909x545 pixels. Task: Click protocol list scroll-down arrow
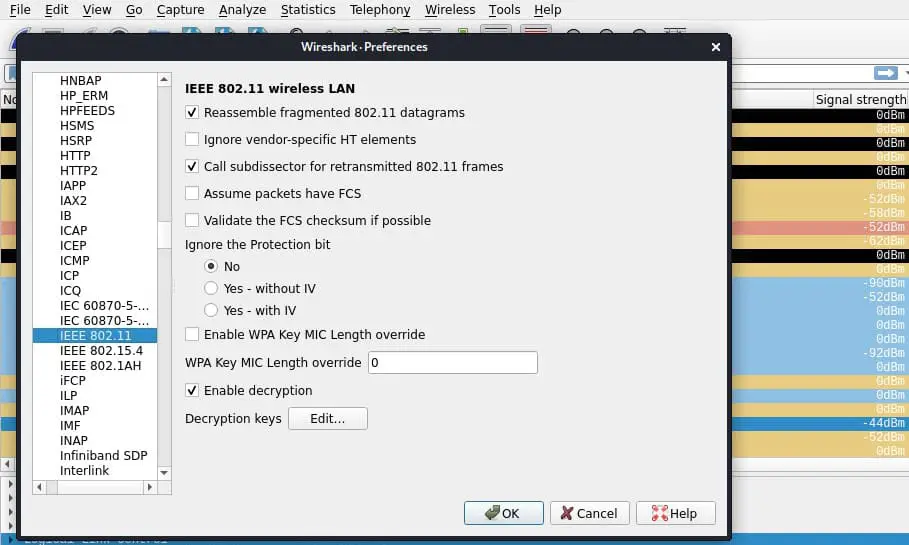coord(164,473)
